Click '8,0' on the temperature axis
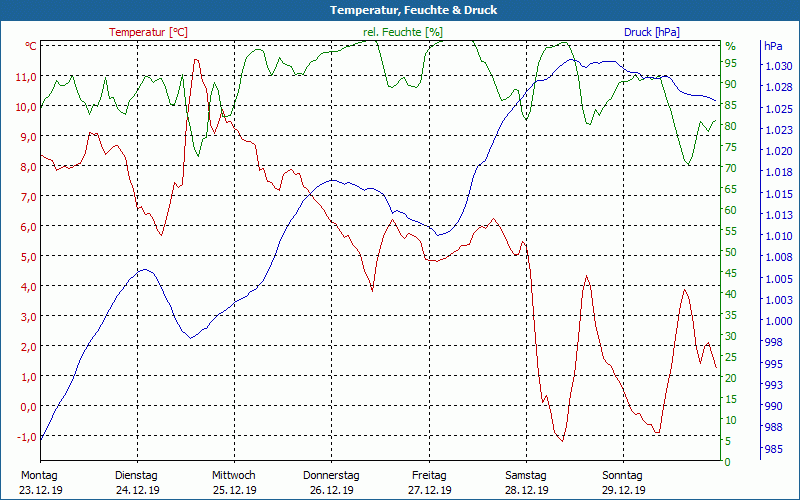The width and height of the screenshot is (800, 500). 29,167
